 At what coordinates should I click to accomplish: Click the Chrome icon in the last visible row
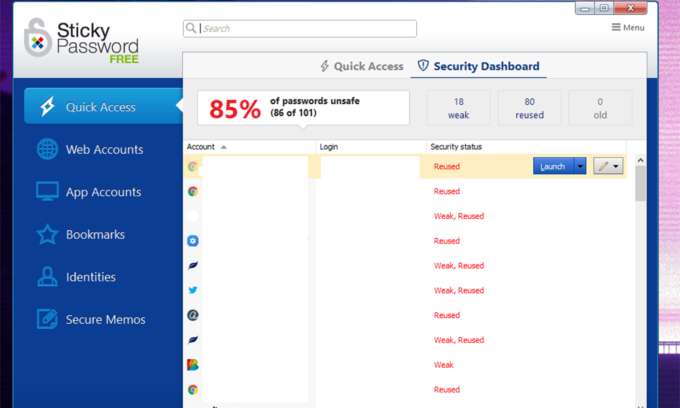[193, 389]
